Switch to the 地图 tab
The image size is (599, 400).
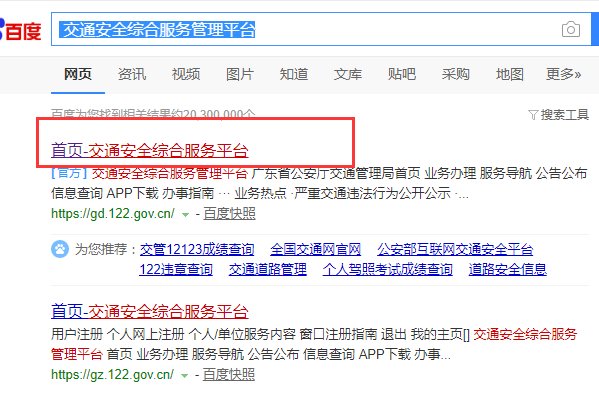pyautogui.click(x=510, y=74)
